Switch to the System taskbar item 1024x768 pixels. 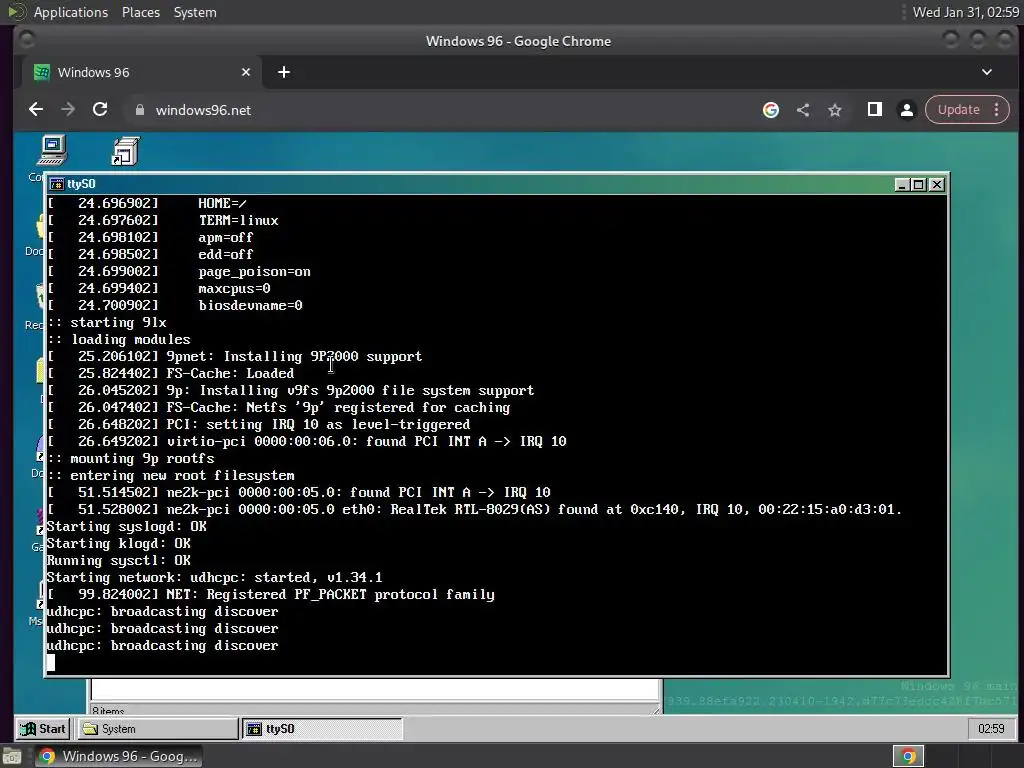coord(158,729)
